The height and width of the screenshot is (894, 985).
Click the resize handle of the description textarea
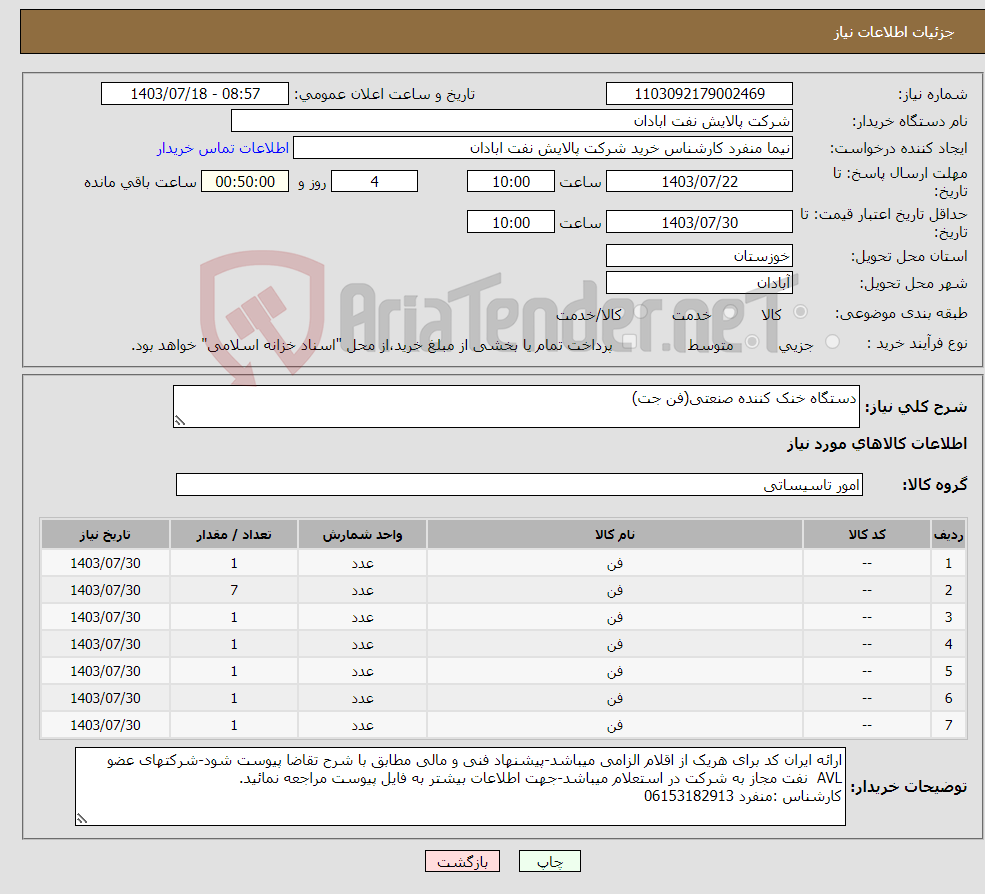click(x=180, y=421)
